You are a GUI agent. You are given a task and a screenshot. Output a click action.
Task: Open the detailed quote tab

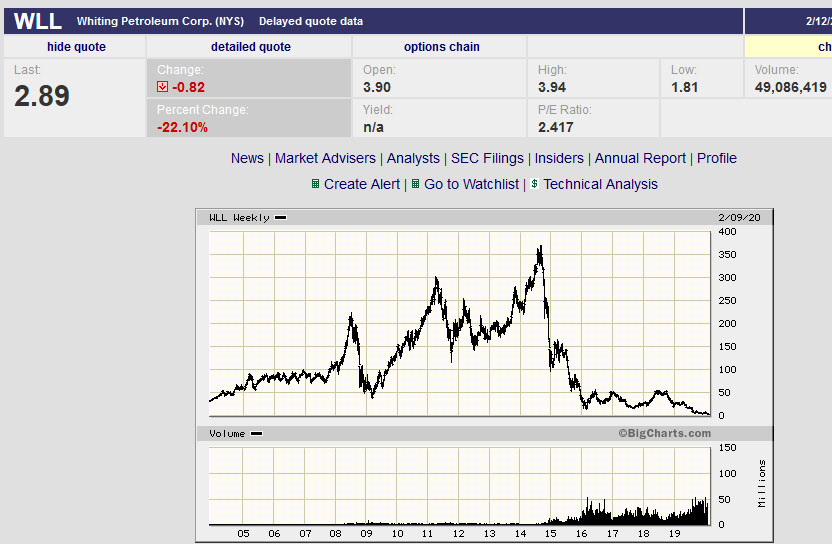point(251,47)
